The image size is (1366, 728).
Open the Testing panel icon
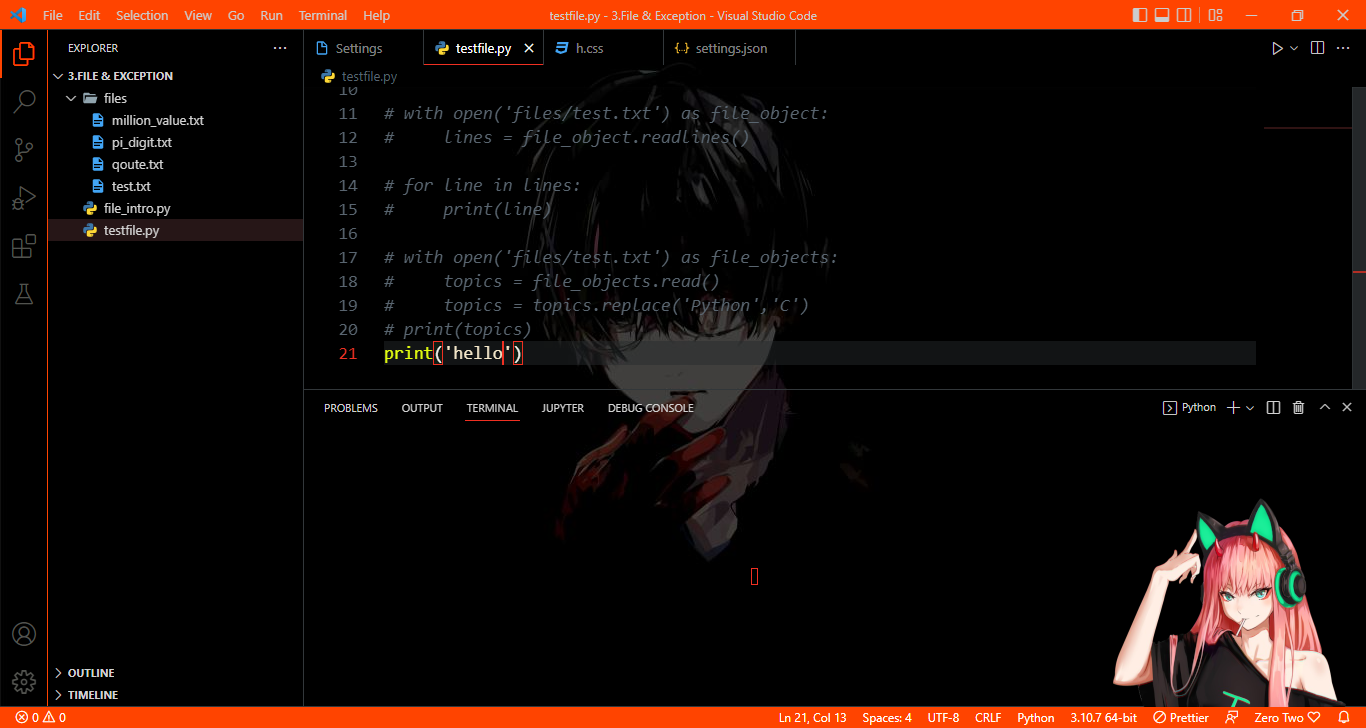(24, 293)
